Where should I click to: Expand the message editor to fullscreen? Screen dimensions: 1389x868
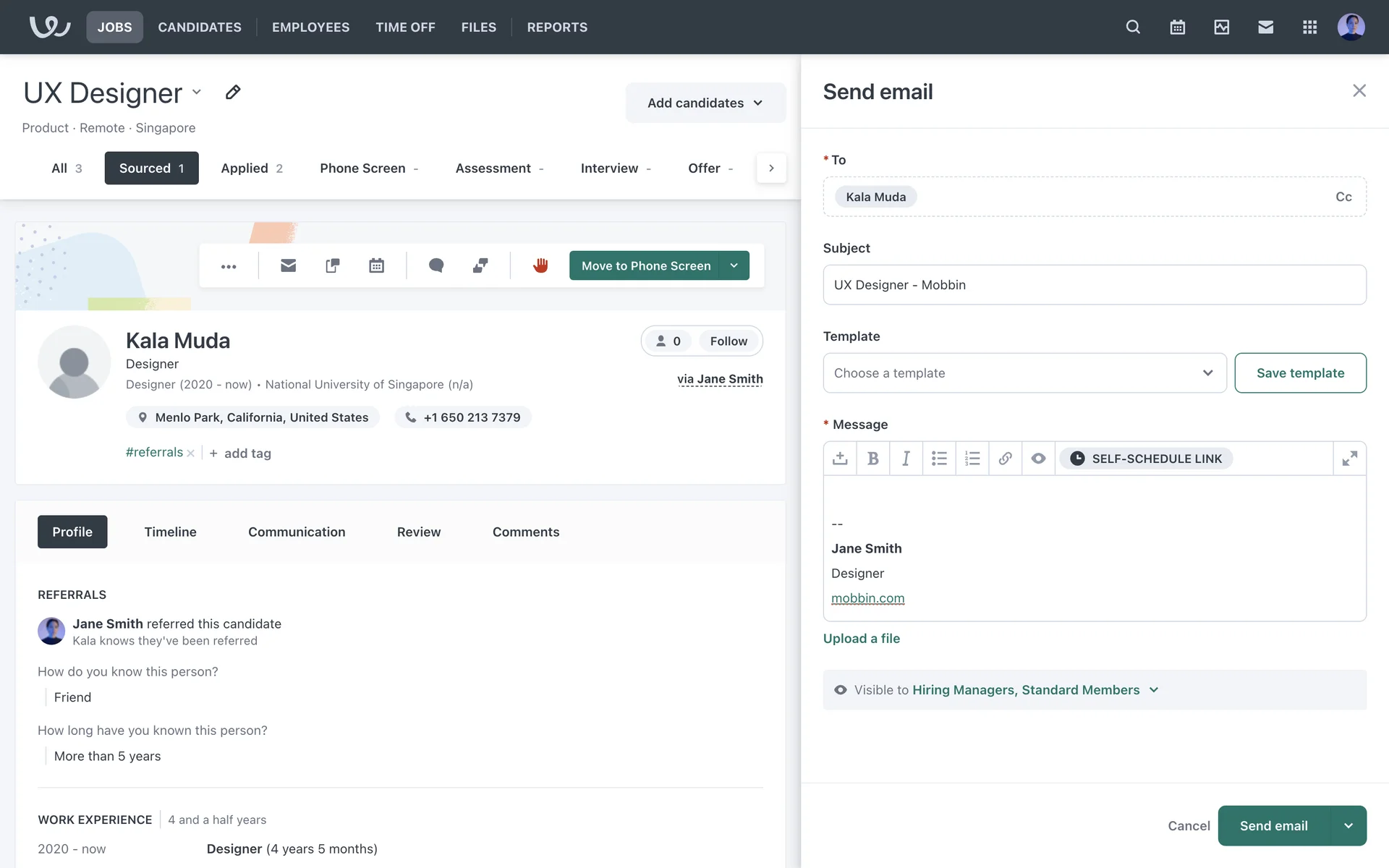(x=1349, y=459)
